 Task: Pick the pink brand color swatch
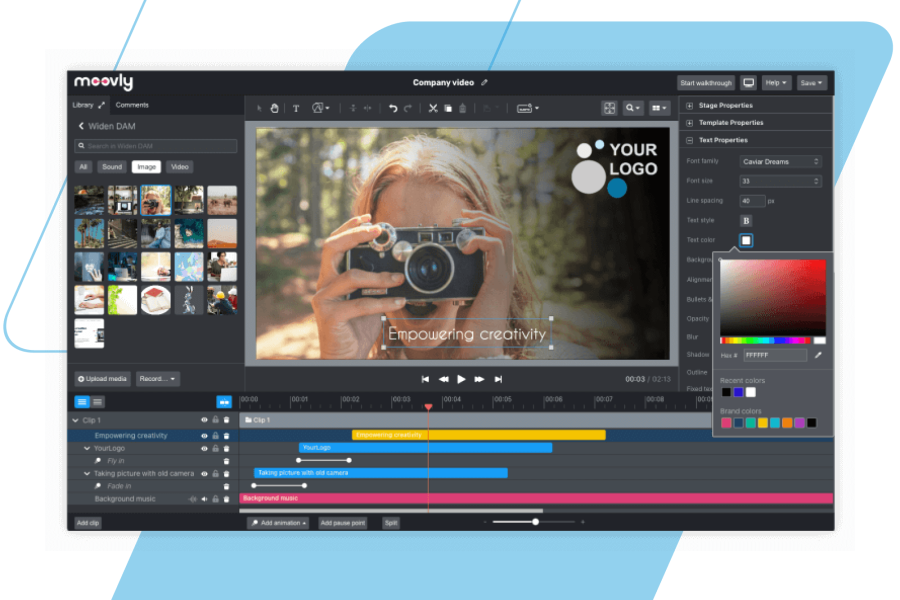coord(726,423)
